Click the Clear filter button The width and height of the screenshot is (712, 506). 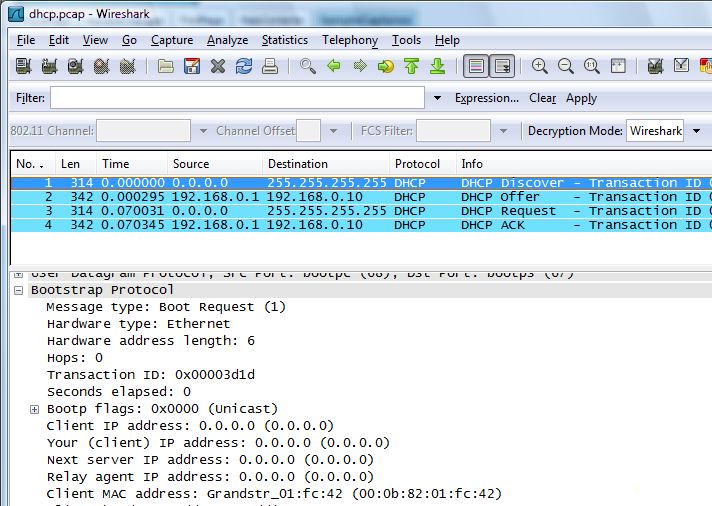543,98
